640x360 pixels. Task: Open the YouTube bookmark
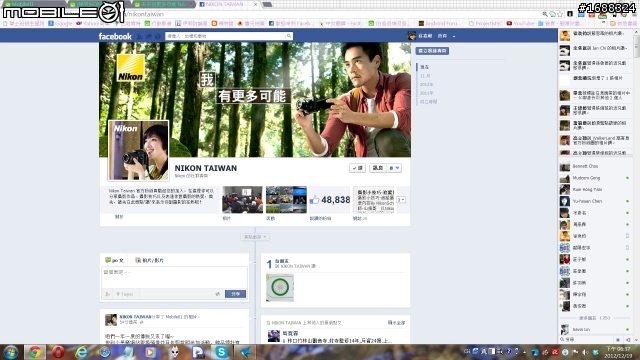pos(520,24)
